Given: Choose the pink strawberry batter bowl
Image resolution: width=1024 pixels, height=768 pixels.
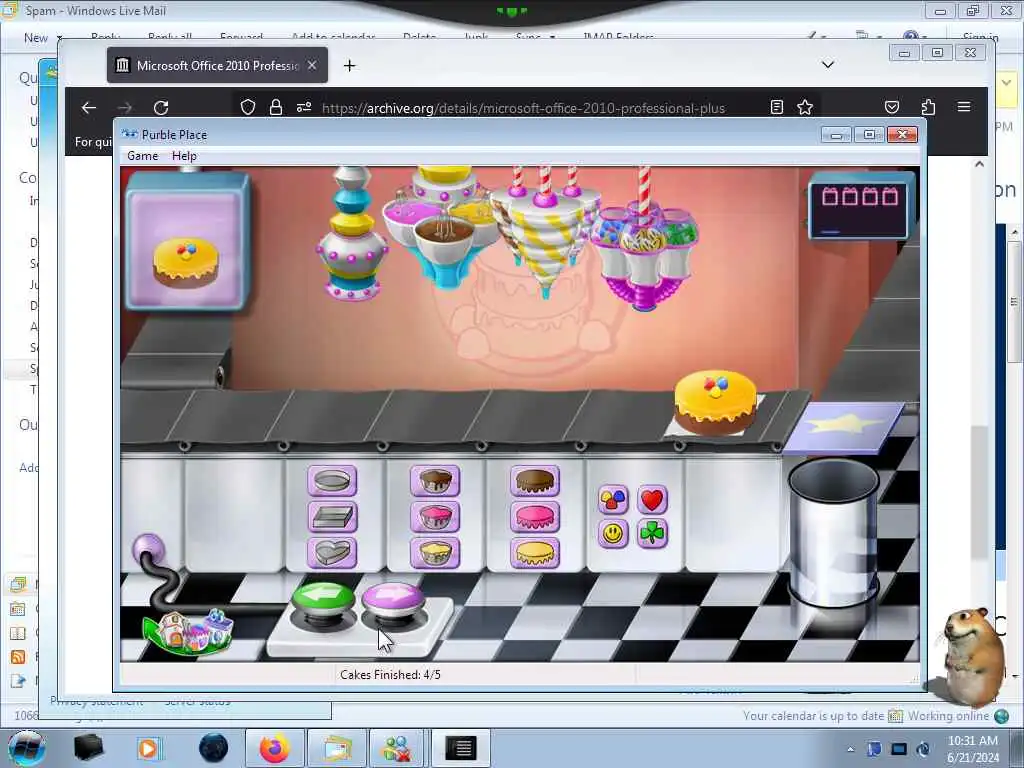Looking at the screenshot, I should click(435, 517).
